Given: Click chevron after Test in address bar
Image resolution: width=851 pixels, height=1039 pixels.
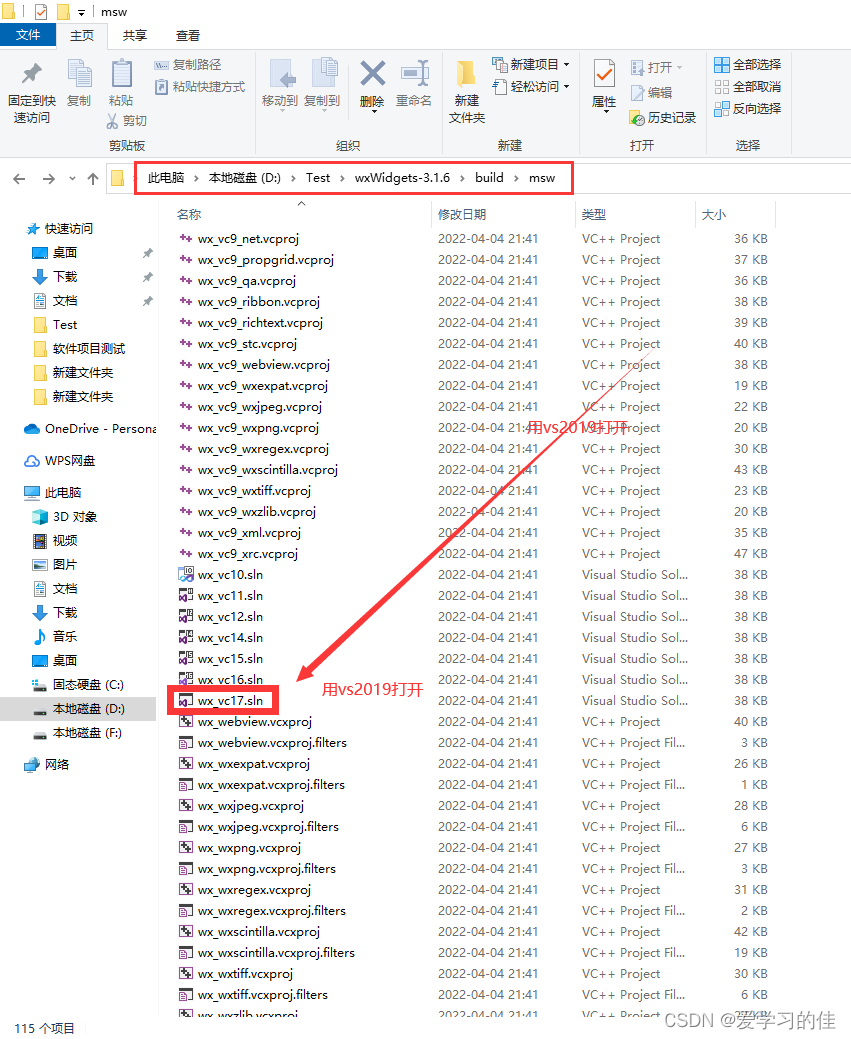Looking at the screenshot, I should point(342,178).
